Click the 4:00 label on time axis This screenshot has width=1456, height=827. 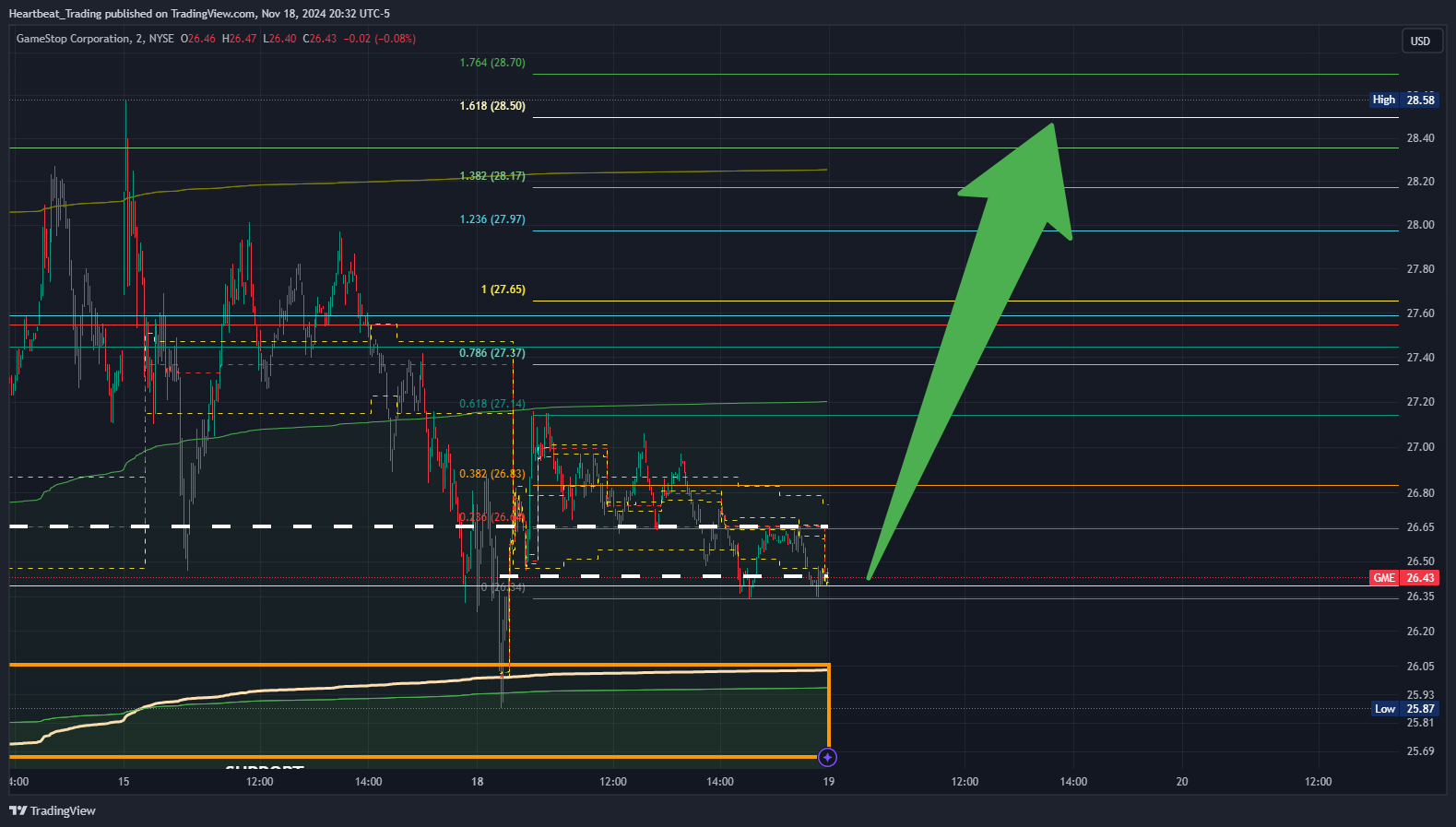[18, 782]
